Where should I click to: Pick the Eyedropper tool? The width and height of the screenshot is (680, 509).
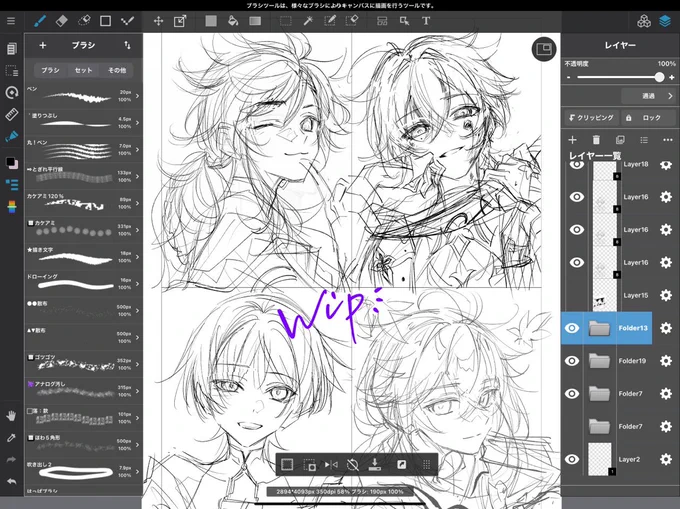click(x=12, y=438)
